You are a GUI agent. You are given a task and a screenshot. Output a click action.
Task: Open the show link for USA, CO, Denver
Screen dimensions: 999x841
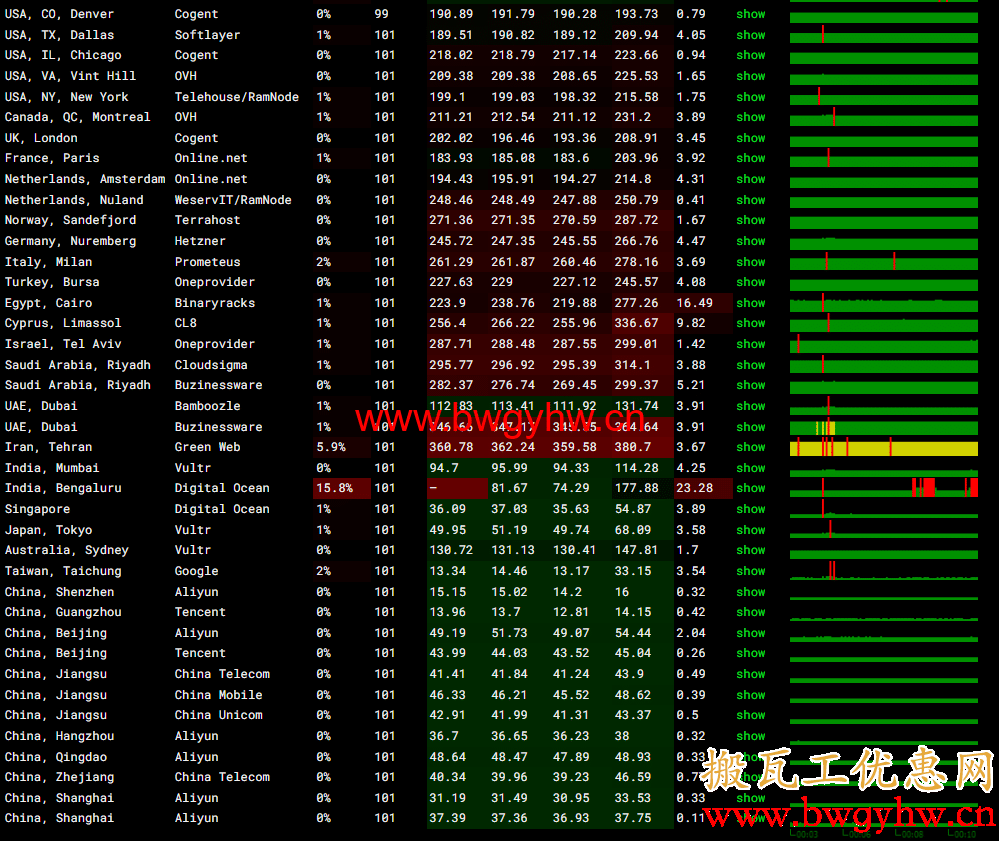(x=751, y=14)
